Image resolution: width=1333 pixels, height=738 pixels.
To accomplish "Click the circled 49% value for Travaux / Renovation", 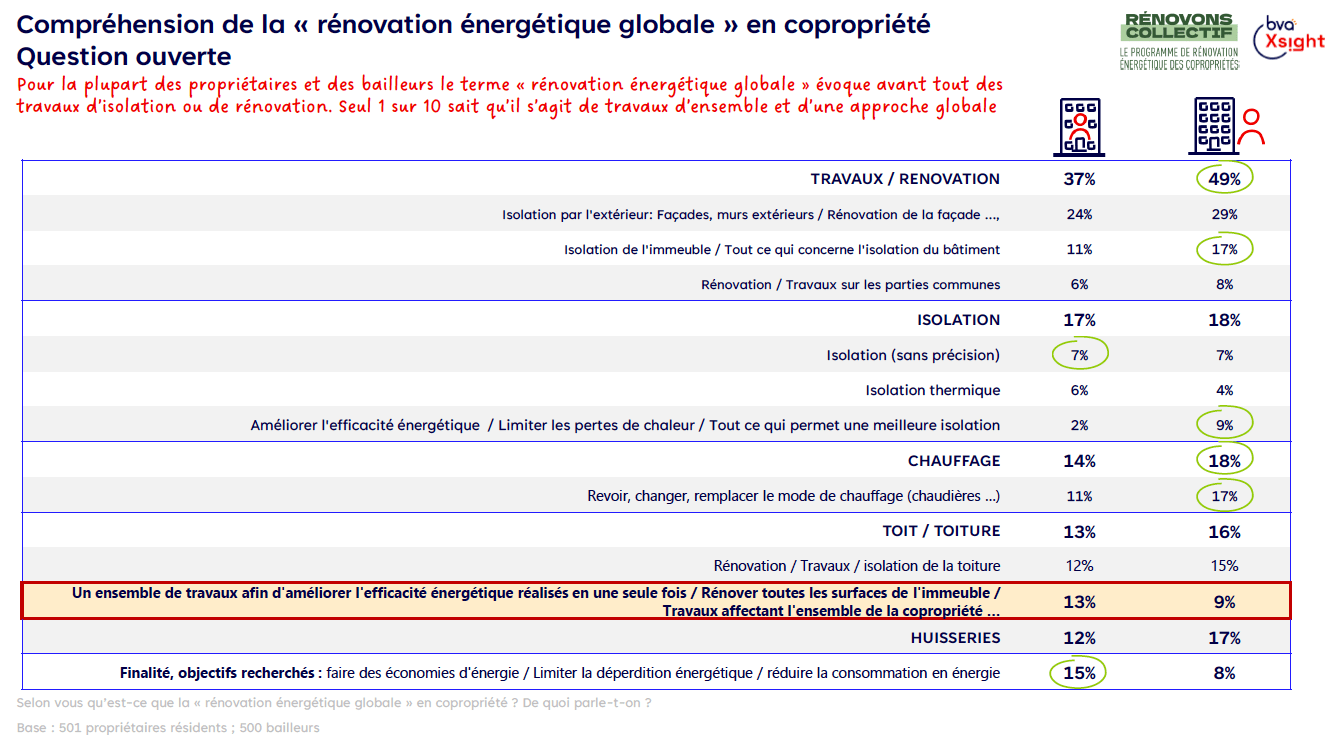I will pyautogui.click(x=1225, y=179).
